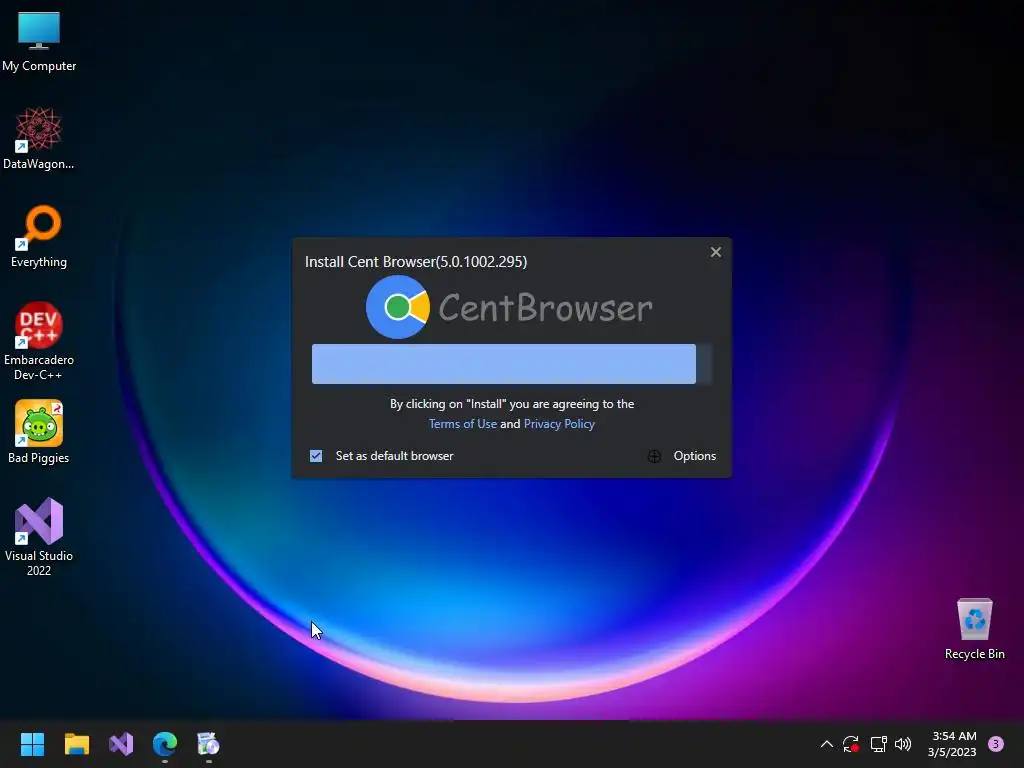Open the Windows Start menu

tap(32, 744)
